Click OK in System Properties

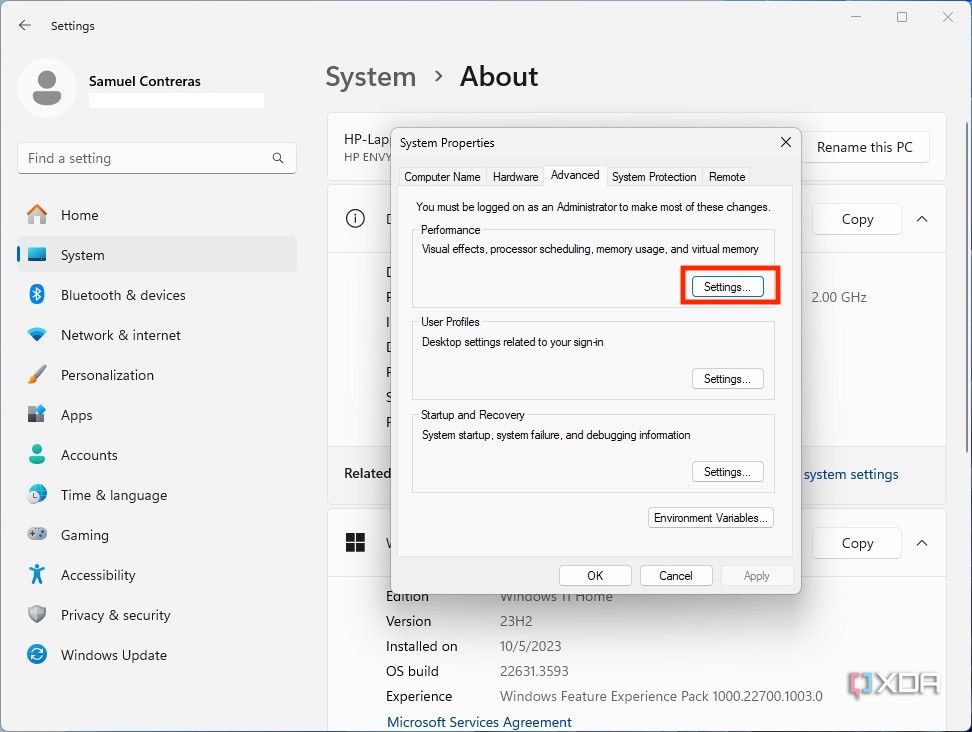[x=595, y=575]
